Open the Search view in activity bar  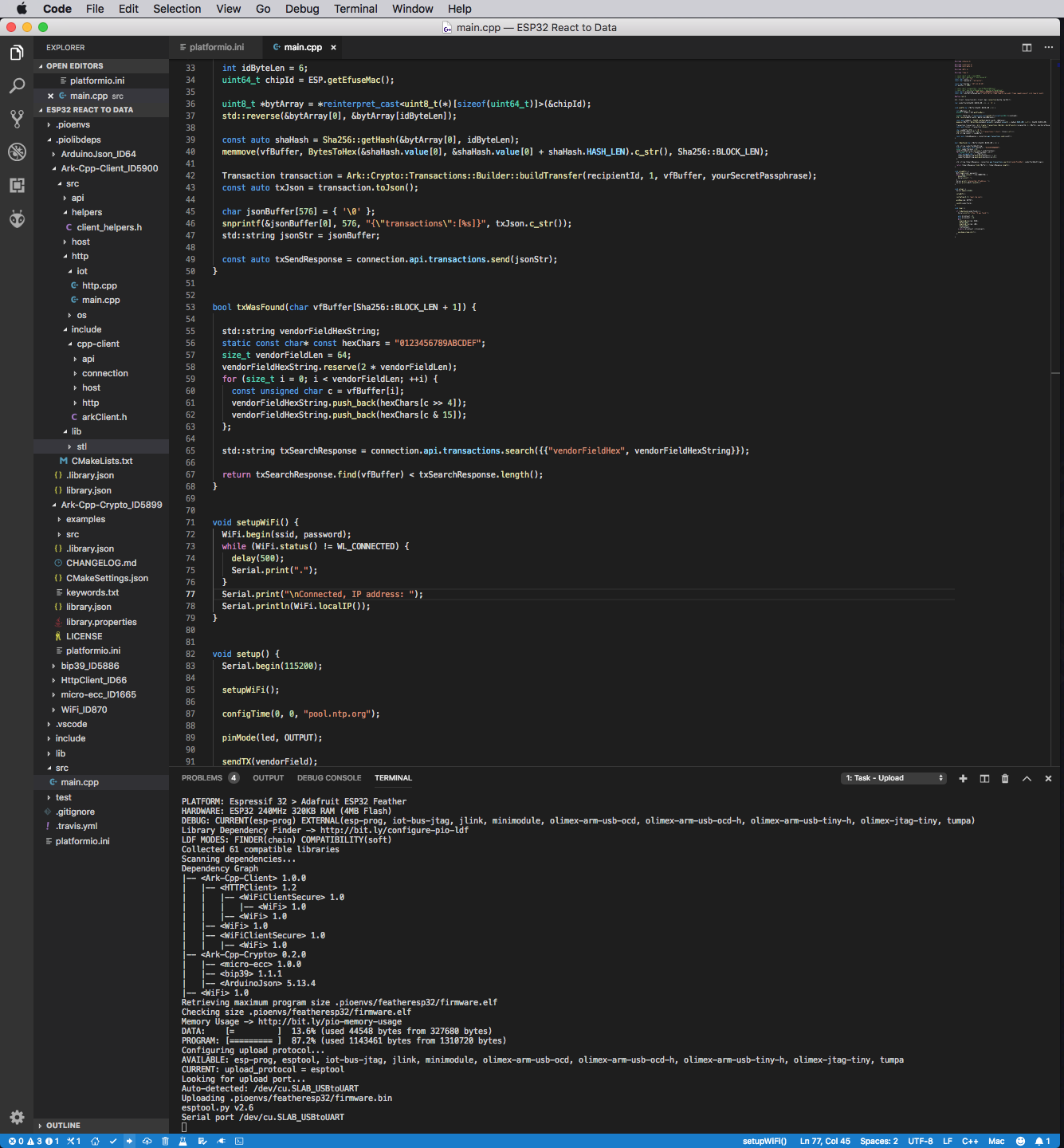tap(17, 86)
